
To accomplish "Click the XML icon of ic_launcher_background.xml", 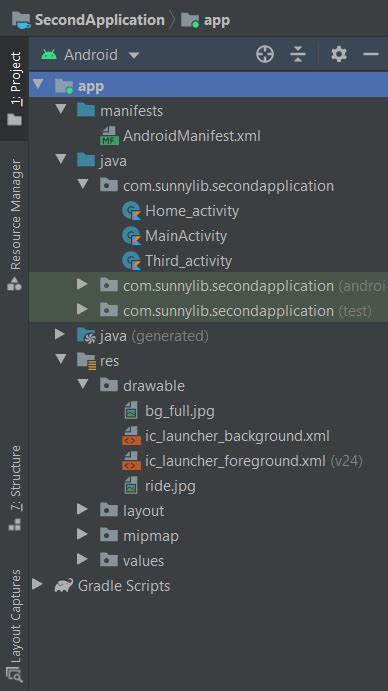I will [x=131, y=436].
